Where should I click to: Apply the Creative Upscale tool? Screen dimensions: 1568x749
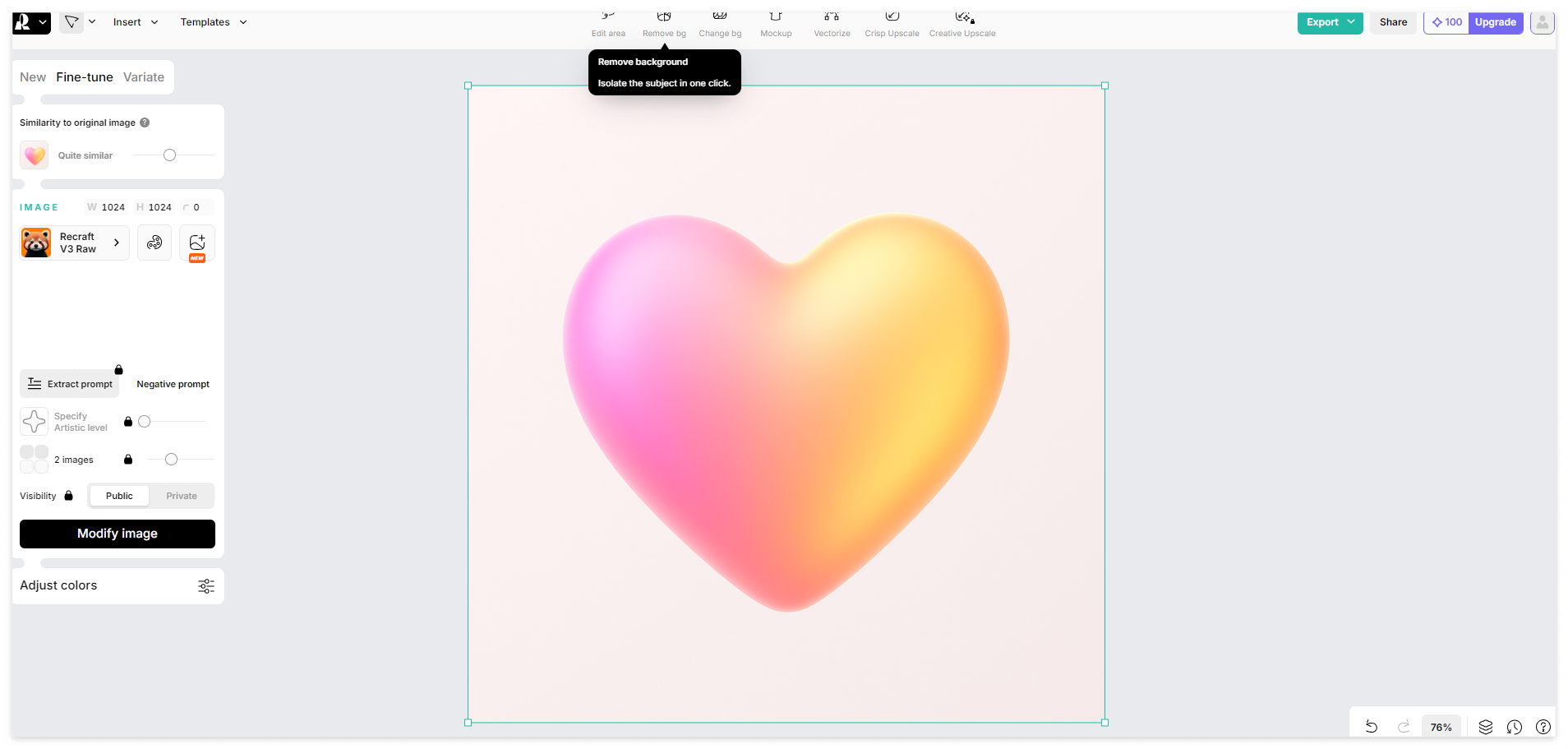click(962, 25)
